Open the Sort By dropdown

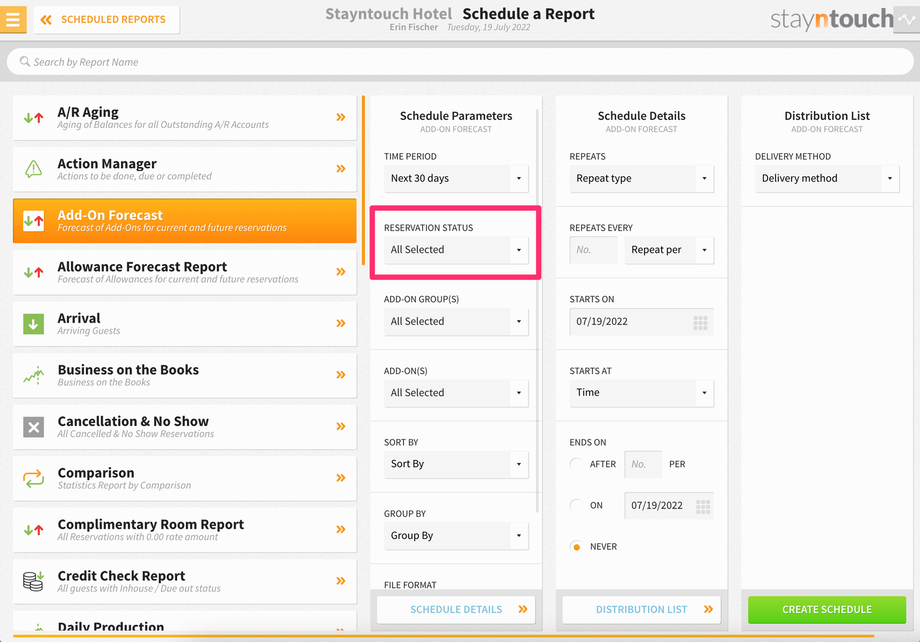click(456, 464)
